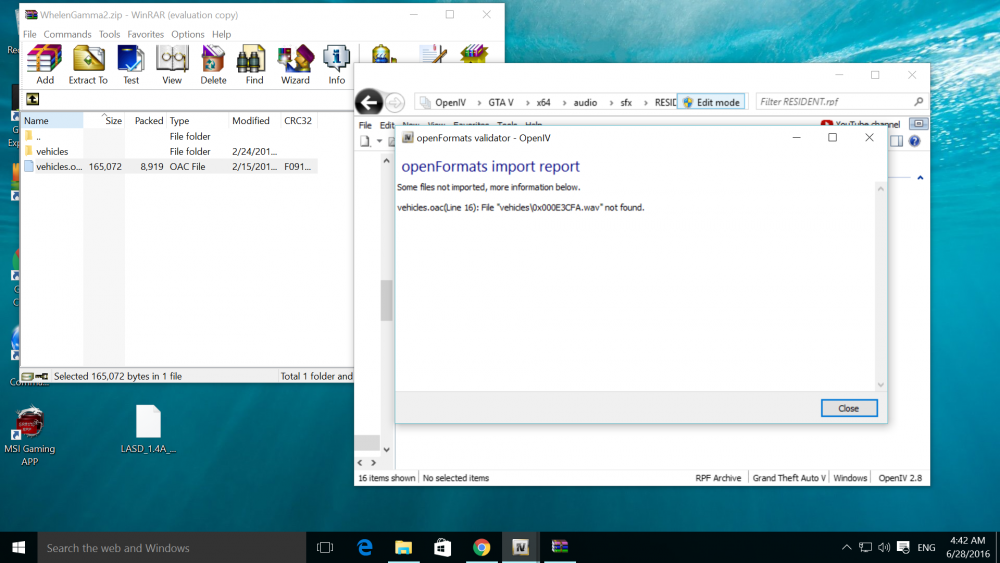Collapse the panel chevron in OpenIV
The height and width of the screenshot is (563, 1000).
coord(920,178)
